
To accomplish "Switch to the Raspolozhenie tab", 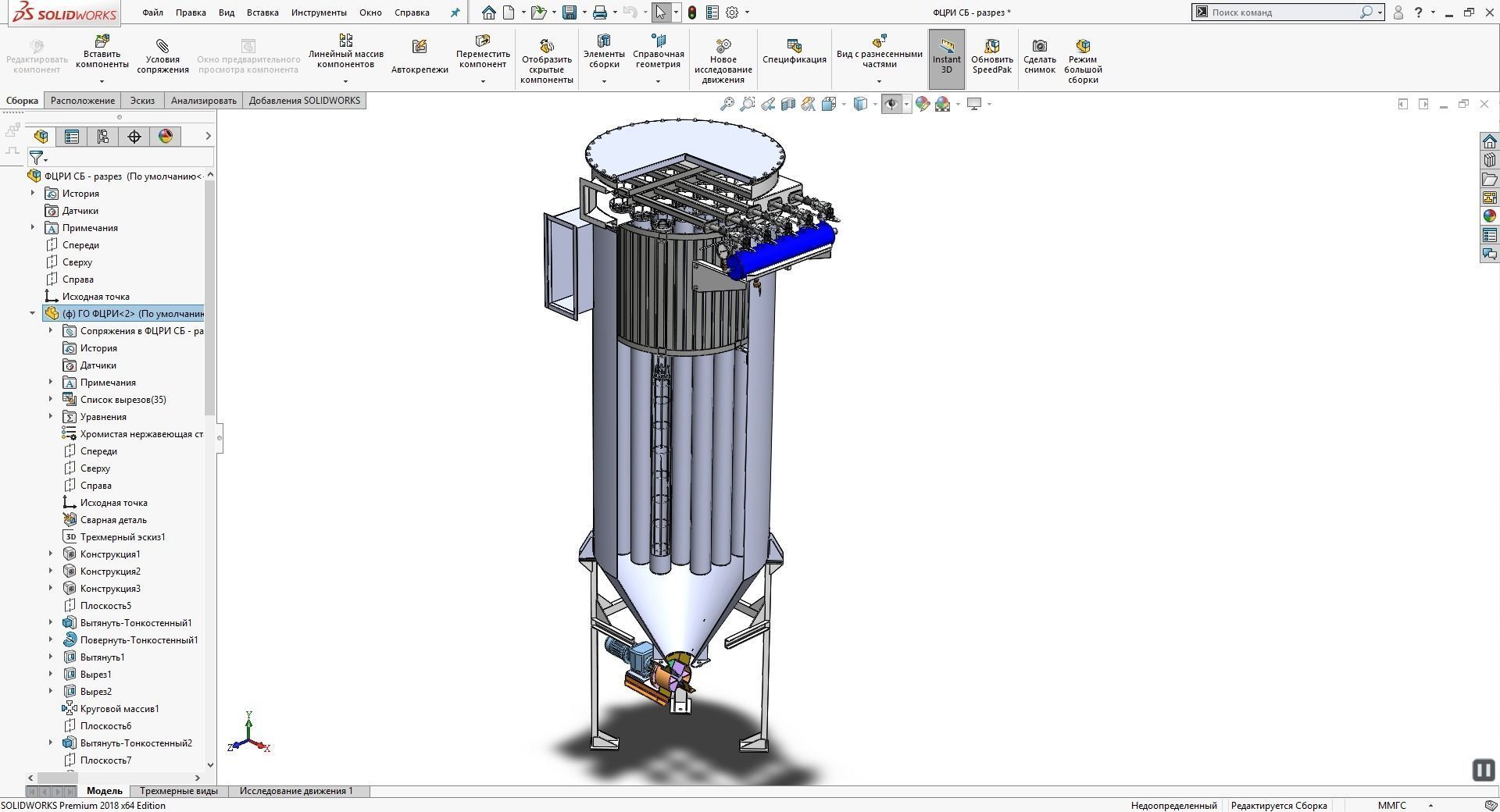I will click(x=83, y=100).
